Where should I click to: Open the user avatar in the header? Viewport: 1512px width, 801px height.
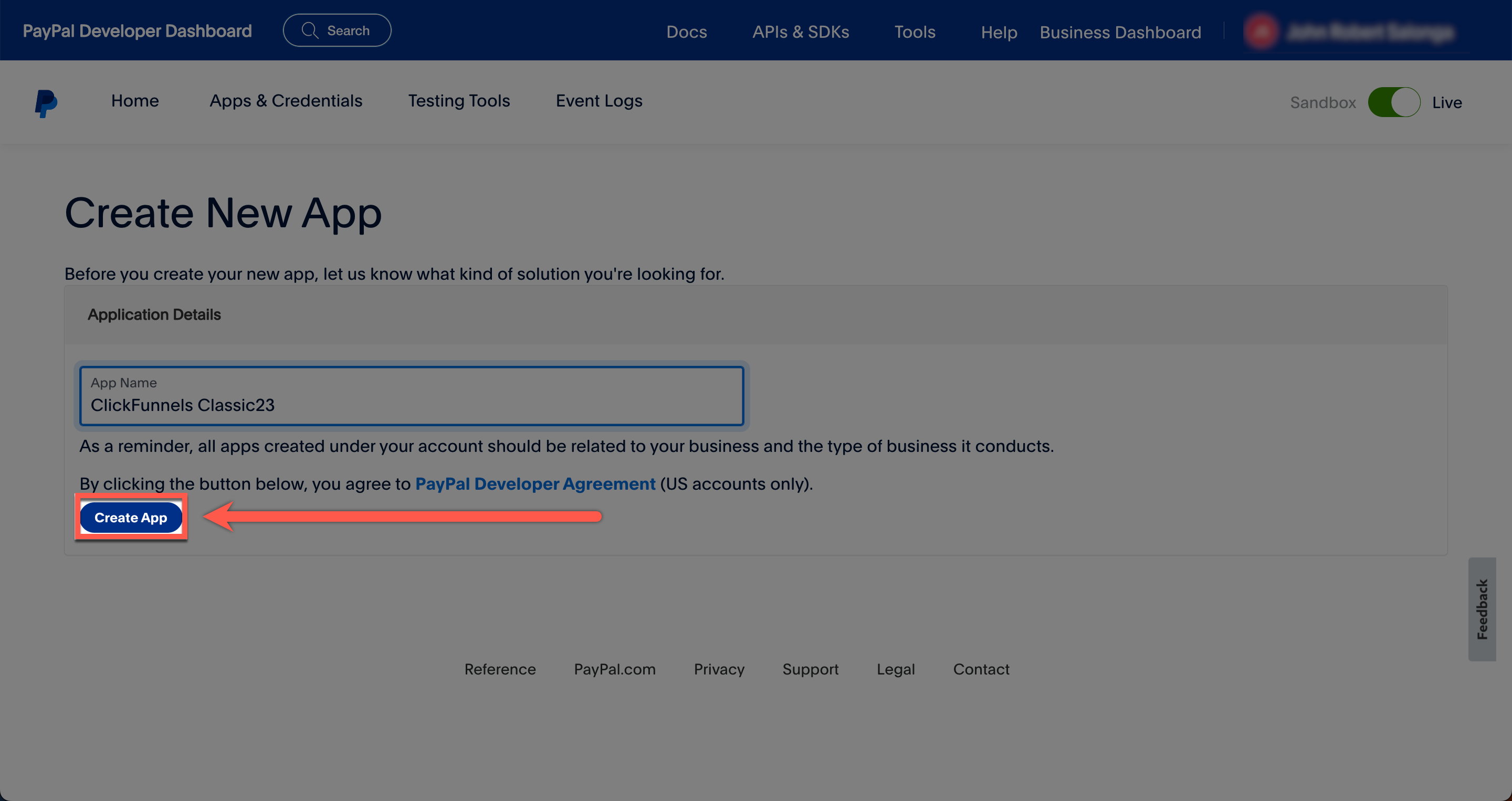click(x=1261, y=31)
